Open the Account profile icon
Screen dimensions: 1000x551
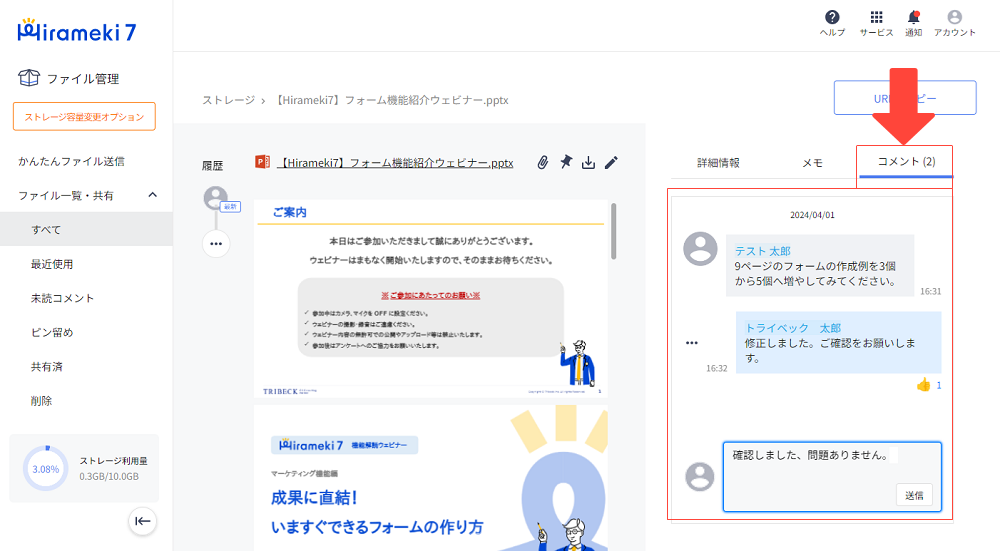[955, 17]
